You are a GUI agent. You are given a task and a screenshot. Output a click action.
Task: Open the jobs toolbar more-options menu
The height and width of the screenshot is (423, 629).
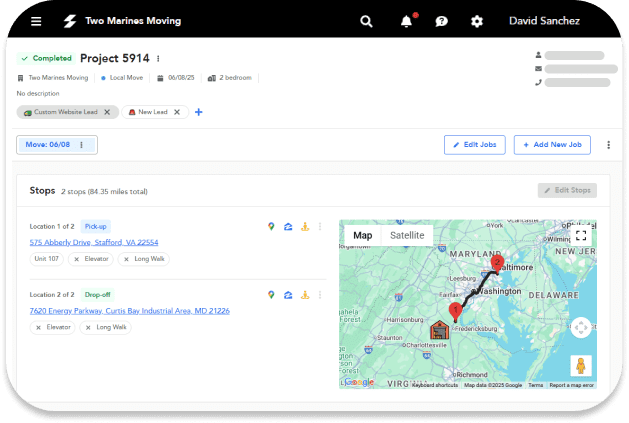[609, 145]
